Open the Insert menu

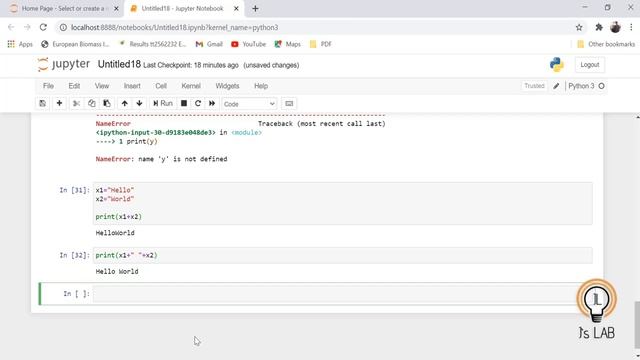[132, 86]
